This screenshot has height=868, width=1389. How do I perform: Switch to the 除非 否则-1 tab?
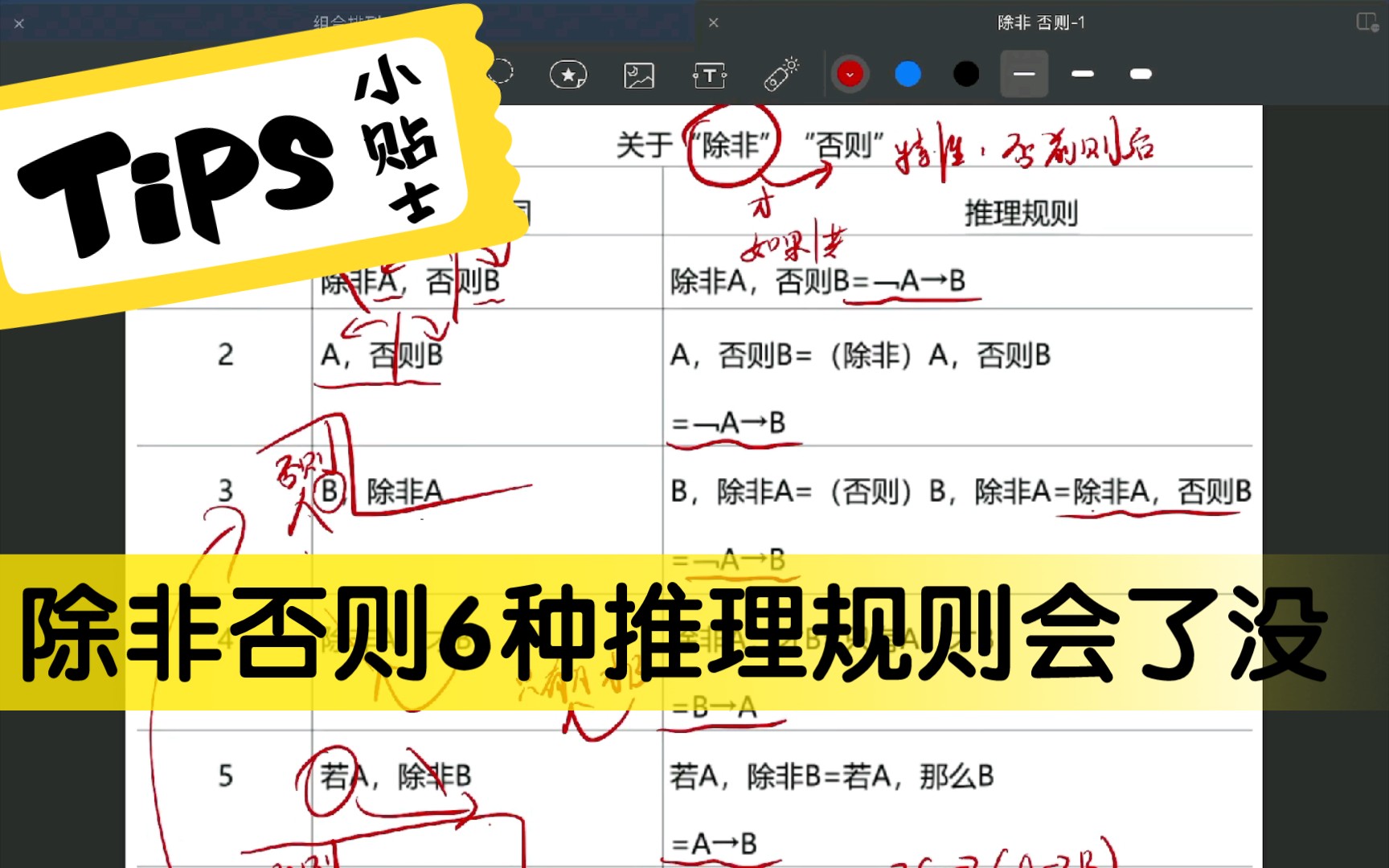click(x=1041, y=23)
